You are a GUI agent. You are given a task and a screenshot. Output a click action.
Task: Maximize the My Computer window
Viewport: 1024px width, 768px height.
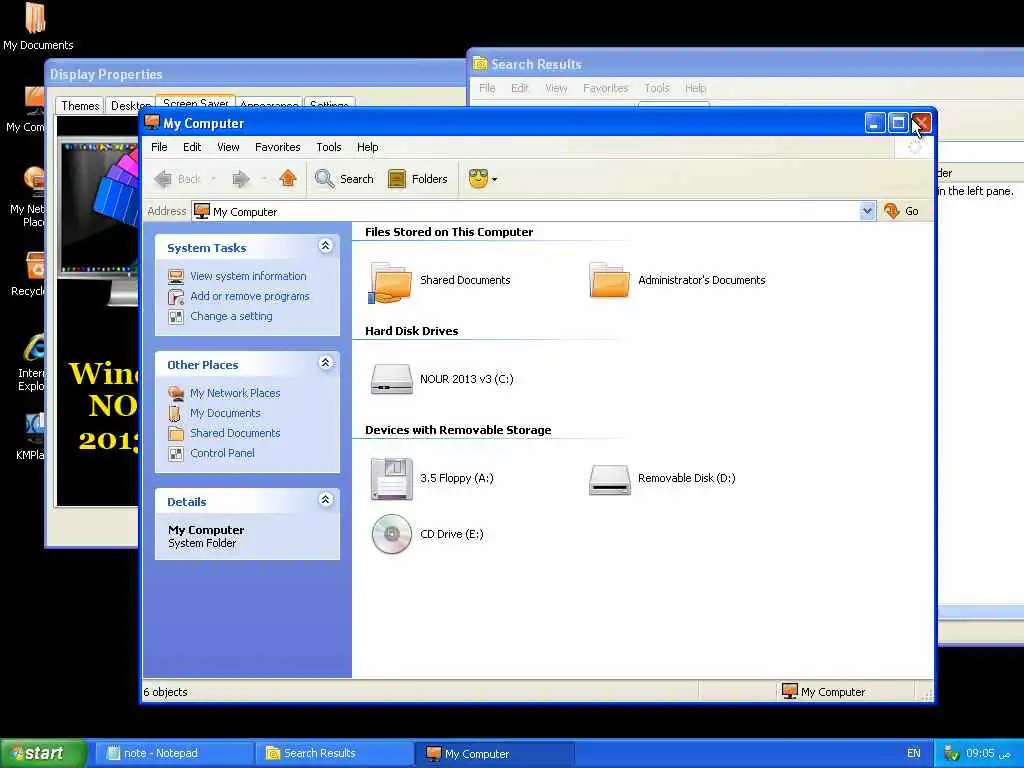pyautogui.click(x=898, y=123)
